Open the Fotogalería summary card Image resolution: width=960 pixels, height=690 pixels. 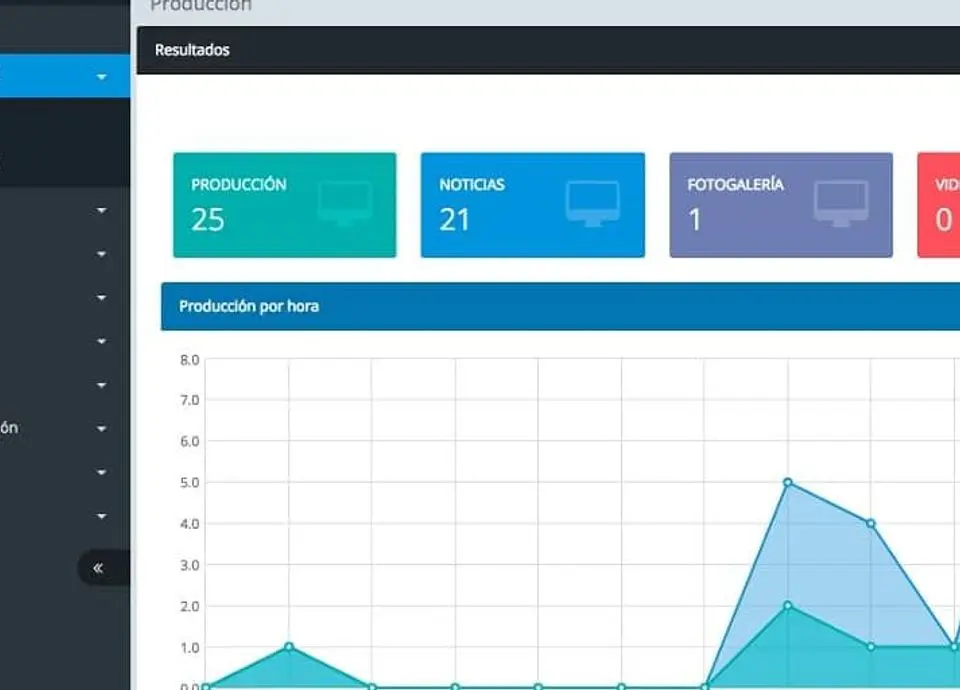coord(781,205)
